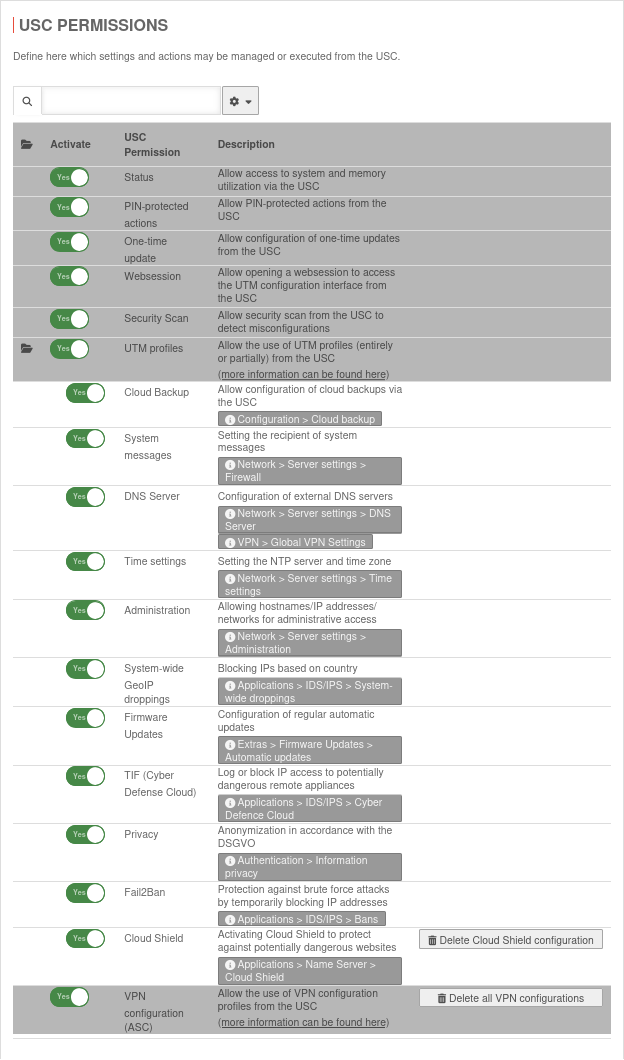Click Delete all VPN configurations button
This screenshot has width=624, height=1060.
510,998
